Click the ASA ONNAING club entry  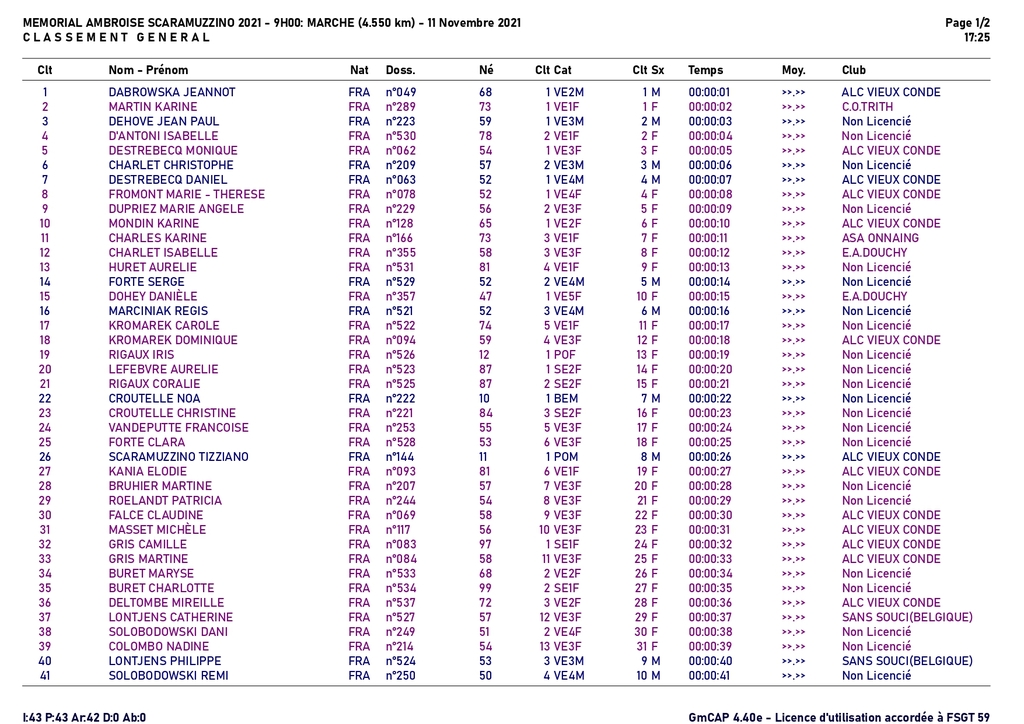pos(880,238)
